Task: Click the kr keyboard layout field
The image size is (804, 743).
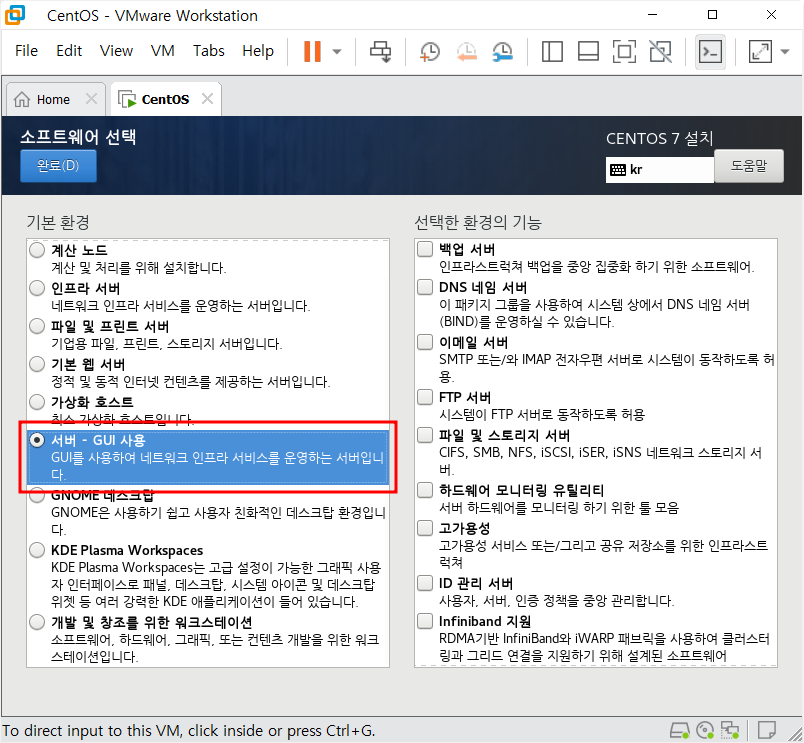Action: 659,170
